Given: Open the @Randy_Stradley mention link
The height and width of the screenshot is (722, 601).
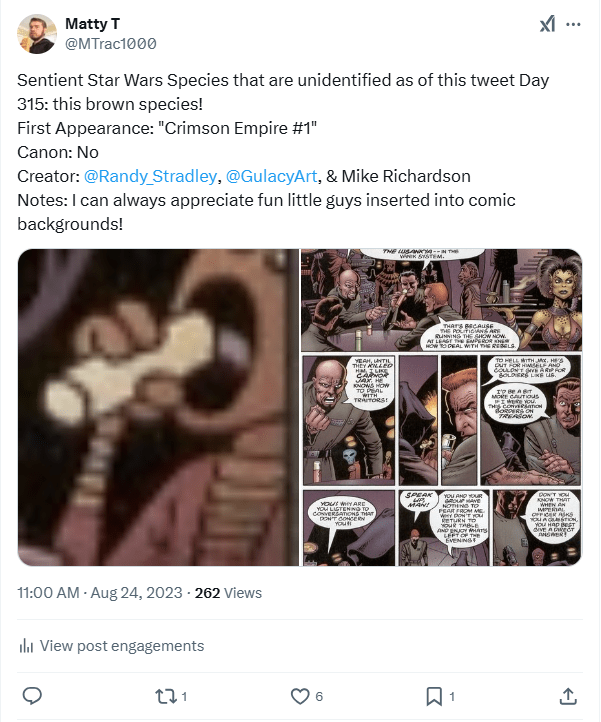Looking at the screenshot, I should pos(150,176).
